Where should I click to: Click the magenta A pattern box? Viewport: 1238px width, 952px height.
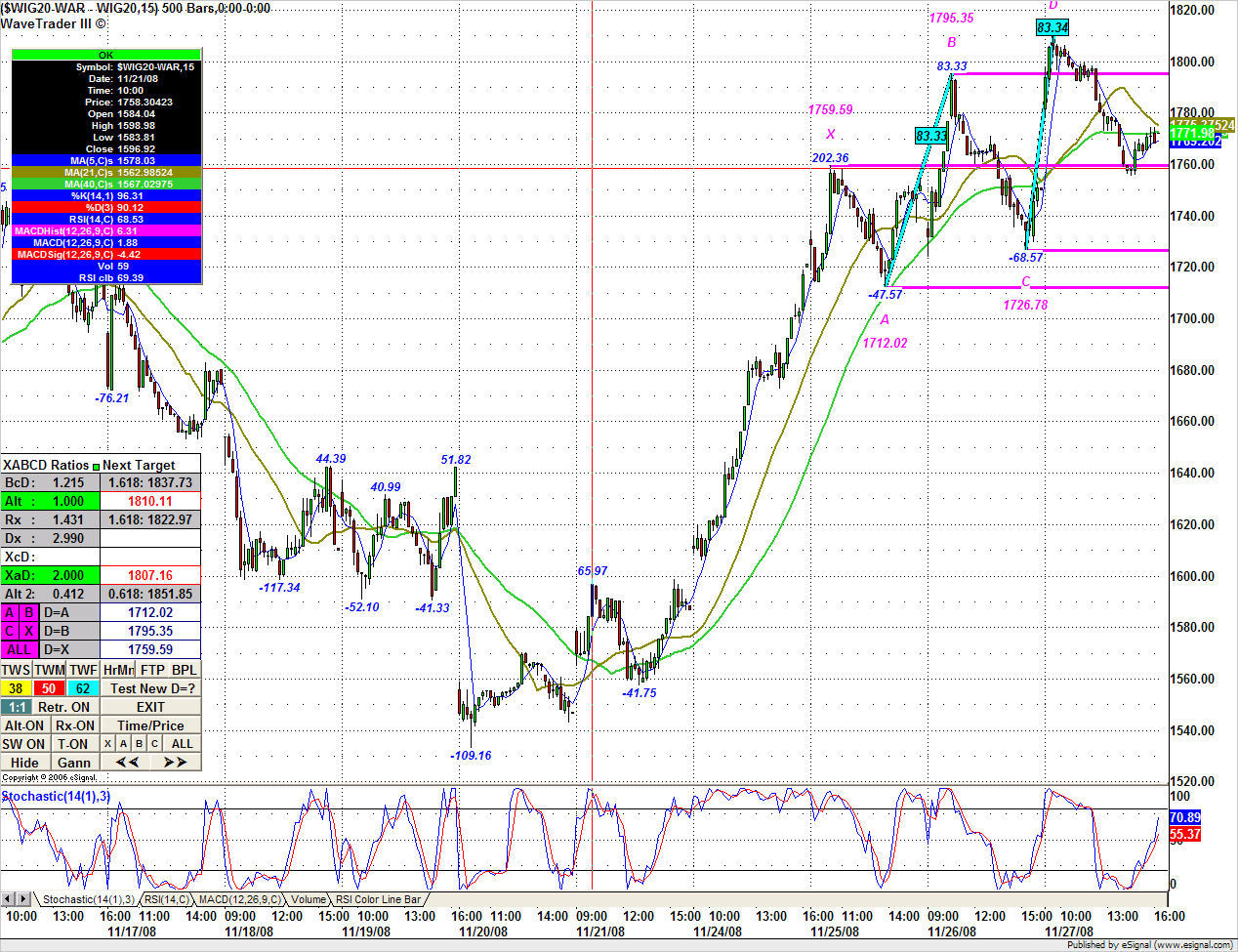pos(10,612)
